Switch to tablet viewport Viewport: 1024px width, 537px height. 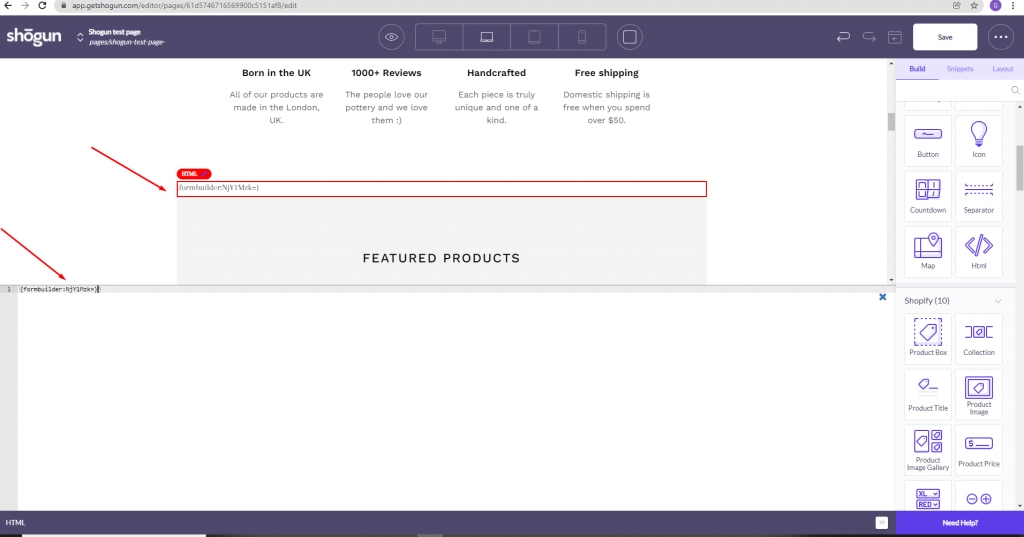pos(534,37)
